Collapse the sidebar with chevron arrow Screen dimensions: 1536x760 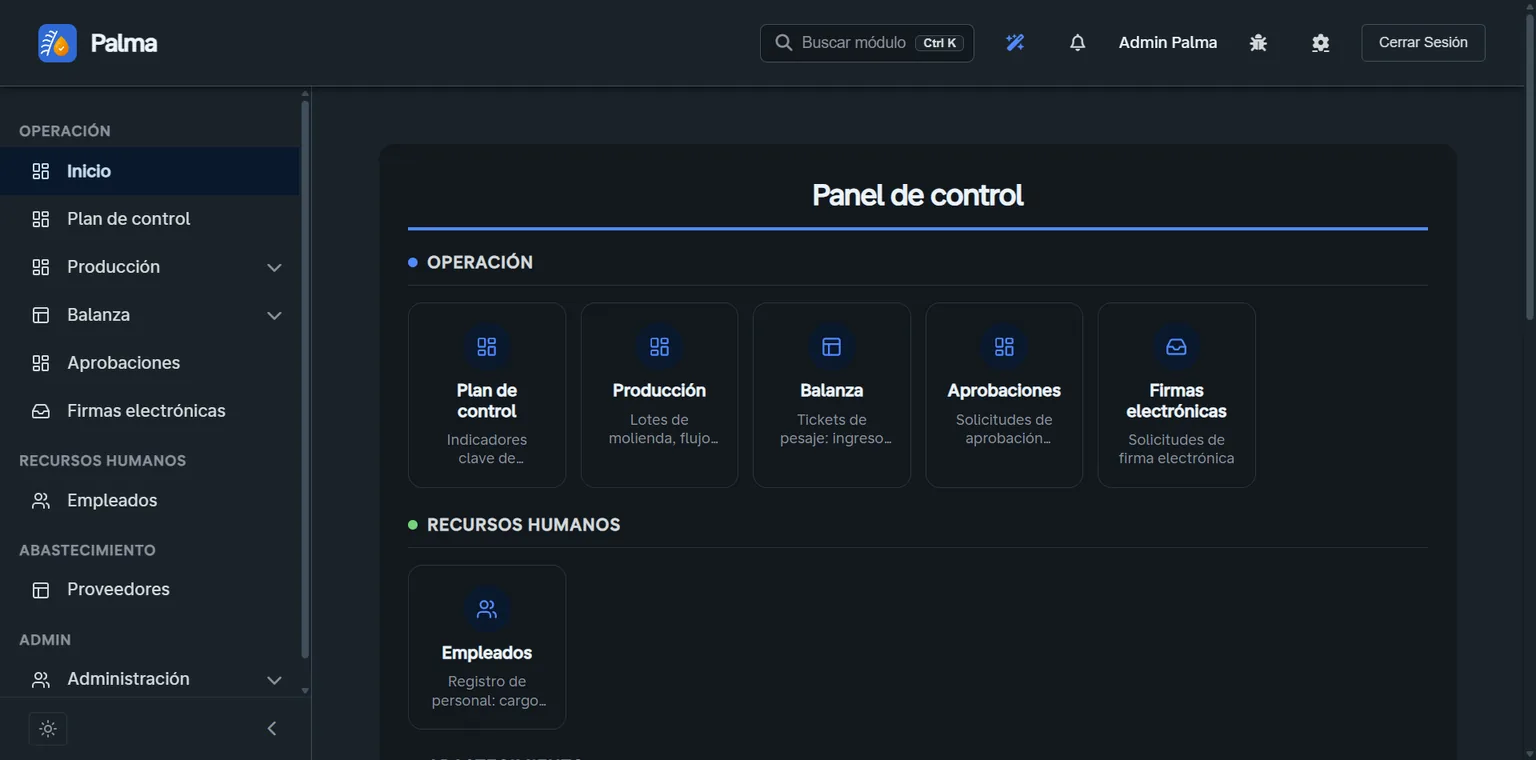(x=272, y=729)
